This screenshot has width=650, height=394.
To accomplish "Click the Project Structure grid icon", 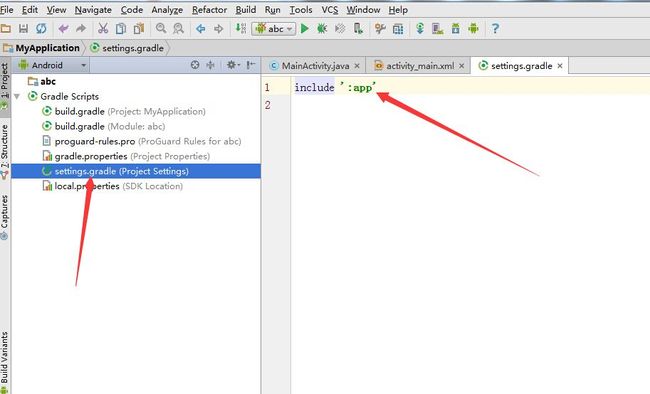I will pos(398,29).
